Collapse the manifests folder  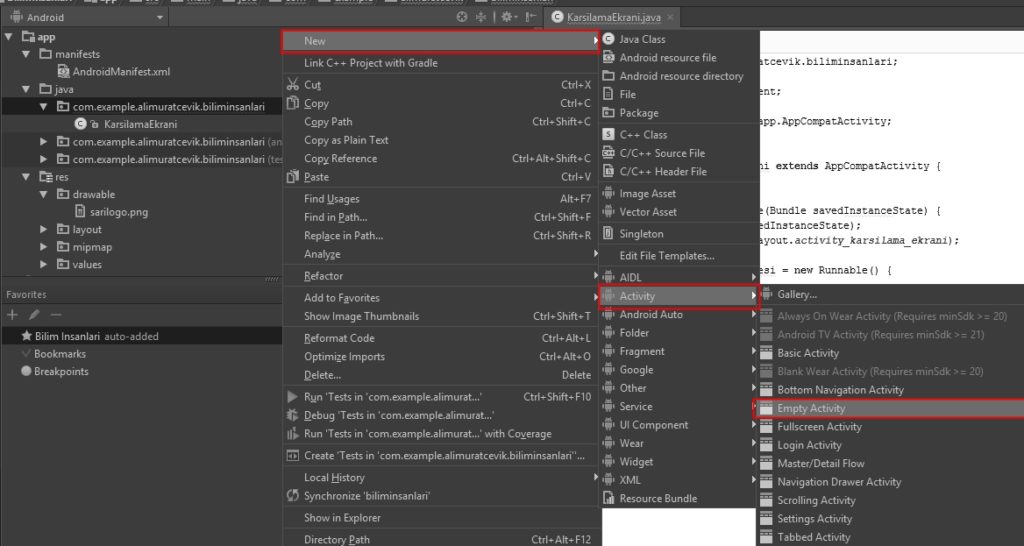[x=26, y=54]
